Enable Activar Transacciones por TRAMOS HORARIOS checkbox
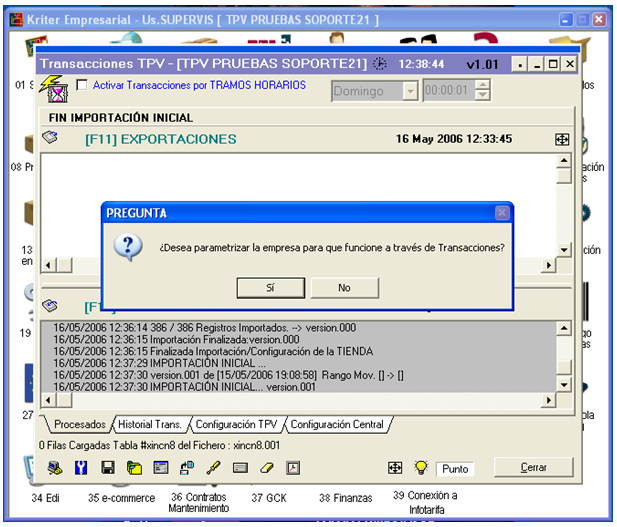Image resolution: width=617 pixels, height=527 pixels. (x=82, y=86)
